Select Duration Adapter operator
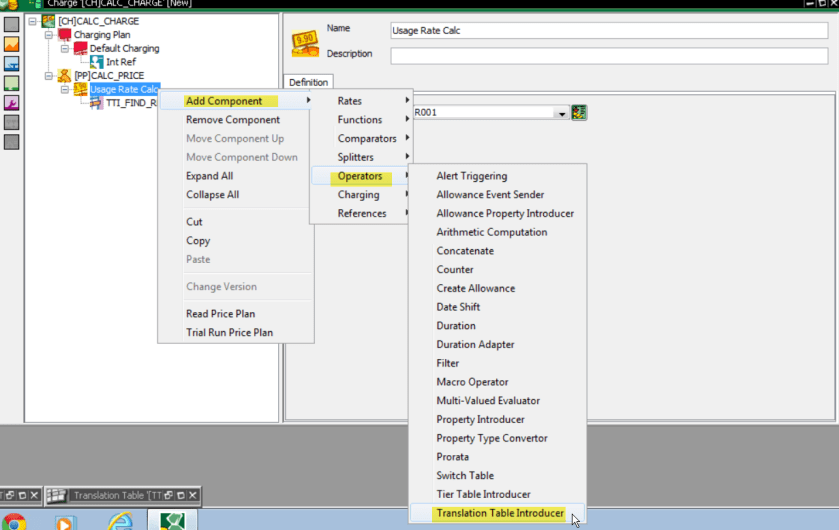The width and height of the screenshot is (839, 530). click(x=498, y=344)
